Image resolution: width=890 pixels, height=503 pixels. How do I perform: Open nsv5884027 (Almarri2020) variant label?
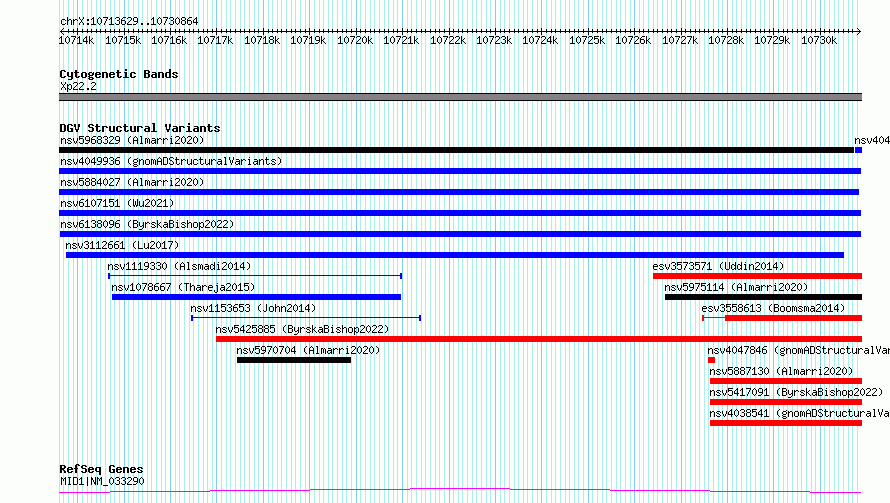pos(132,182)
